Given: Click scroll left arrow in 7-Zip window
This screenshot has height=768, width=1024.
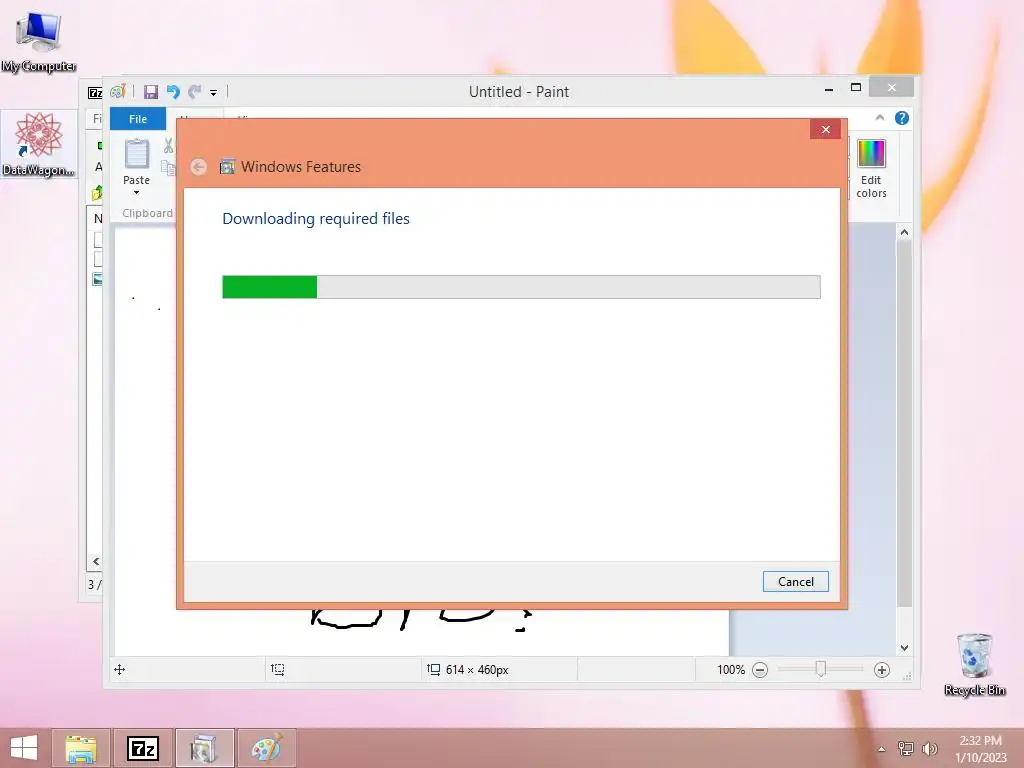Looking at the screenshot, I should click(96, 561).
